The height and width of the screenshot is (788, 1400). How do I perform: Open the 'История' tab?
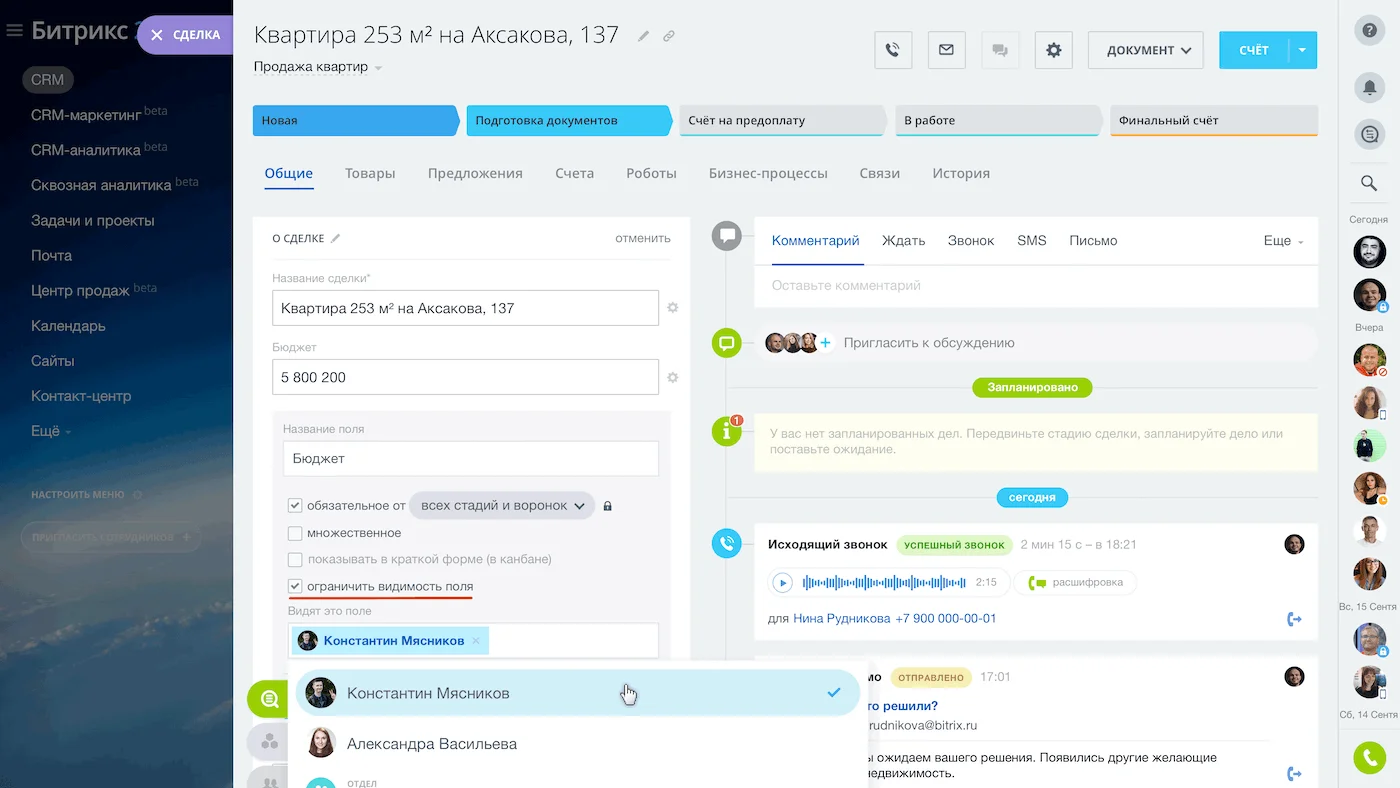(960, 173)
